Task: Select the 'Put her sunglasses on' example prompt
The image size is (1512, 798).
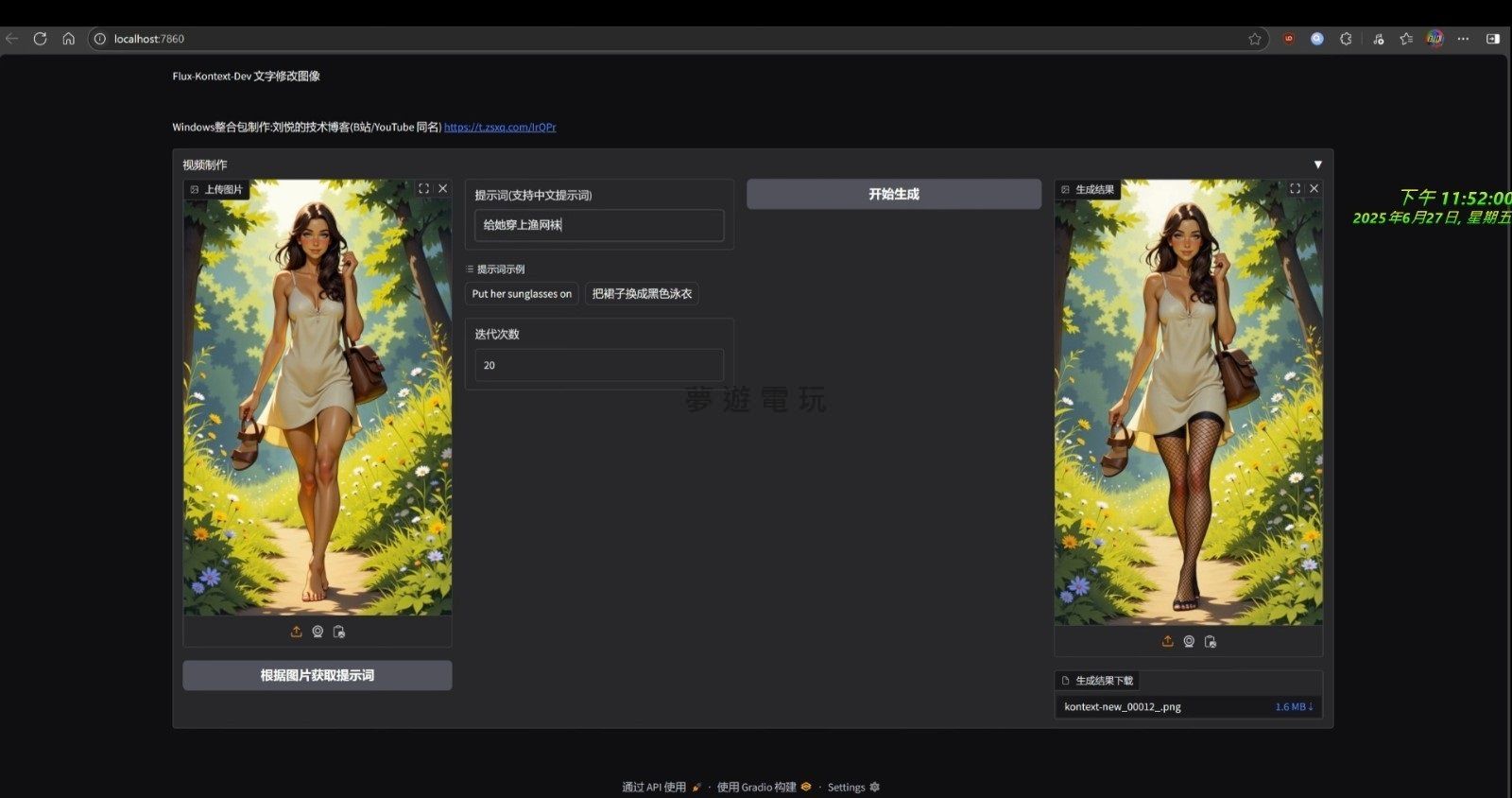Action: click(x=522, y=294)
